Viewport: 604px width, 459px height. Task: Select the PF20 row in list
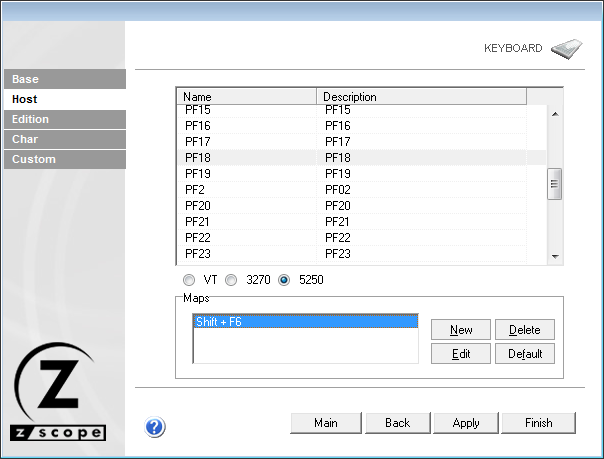tap(361, 206)
